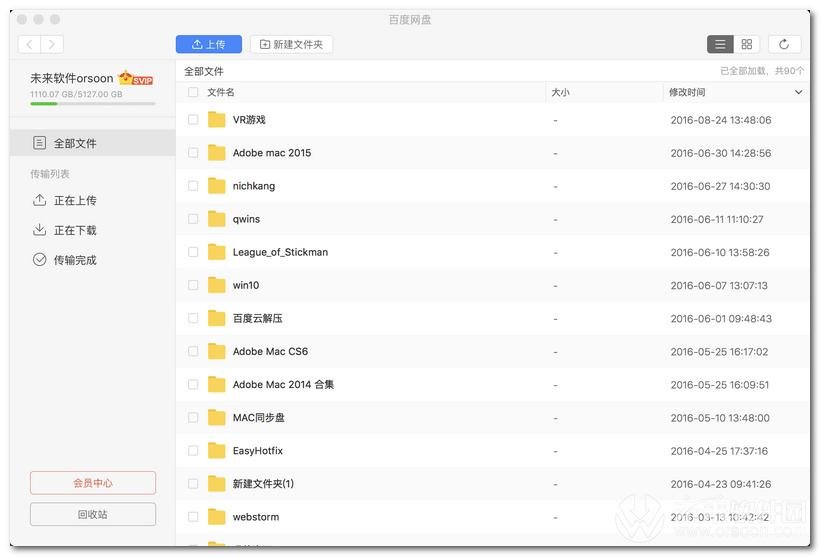821x557 pixels.
Task: Click the date 2016-06-11 11:10:27
Action: [x=717, y=219]
